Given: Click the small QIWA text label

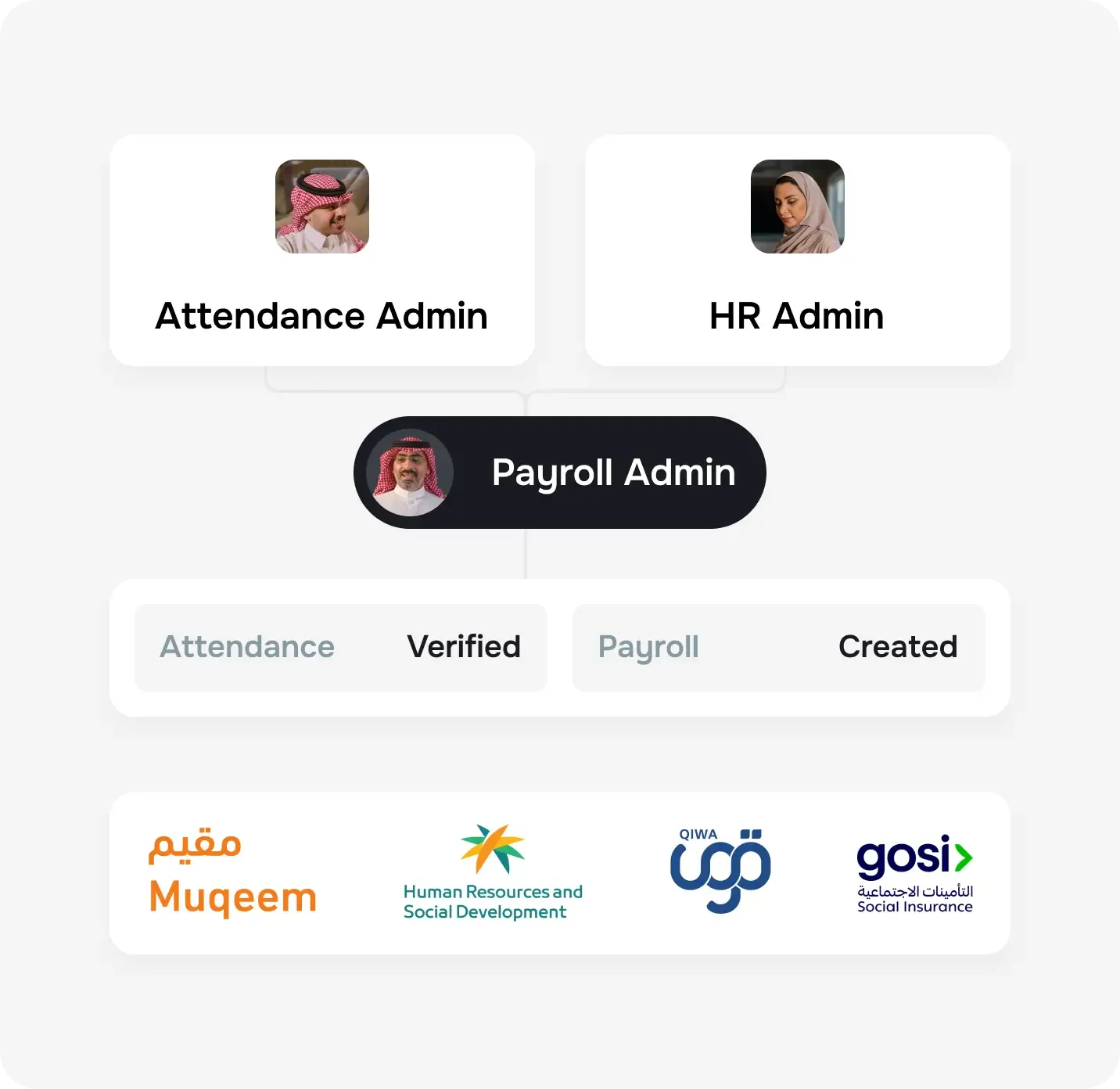Looking at the screenshot, I should click(698, 834).
